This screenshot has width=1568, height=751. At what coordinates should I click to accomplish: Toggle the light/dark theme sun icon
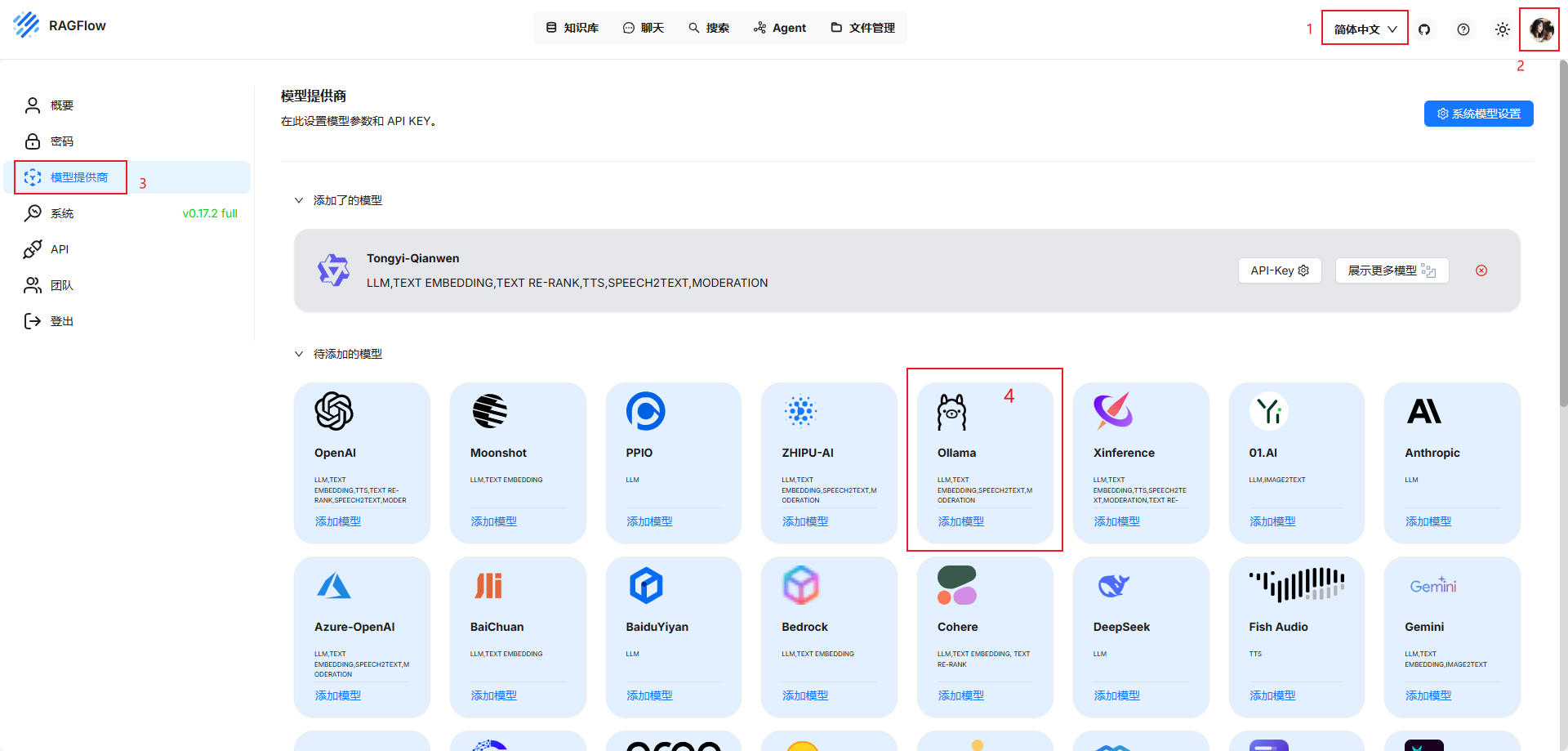click(1503, 29)
